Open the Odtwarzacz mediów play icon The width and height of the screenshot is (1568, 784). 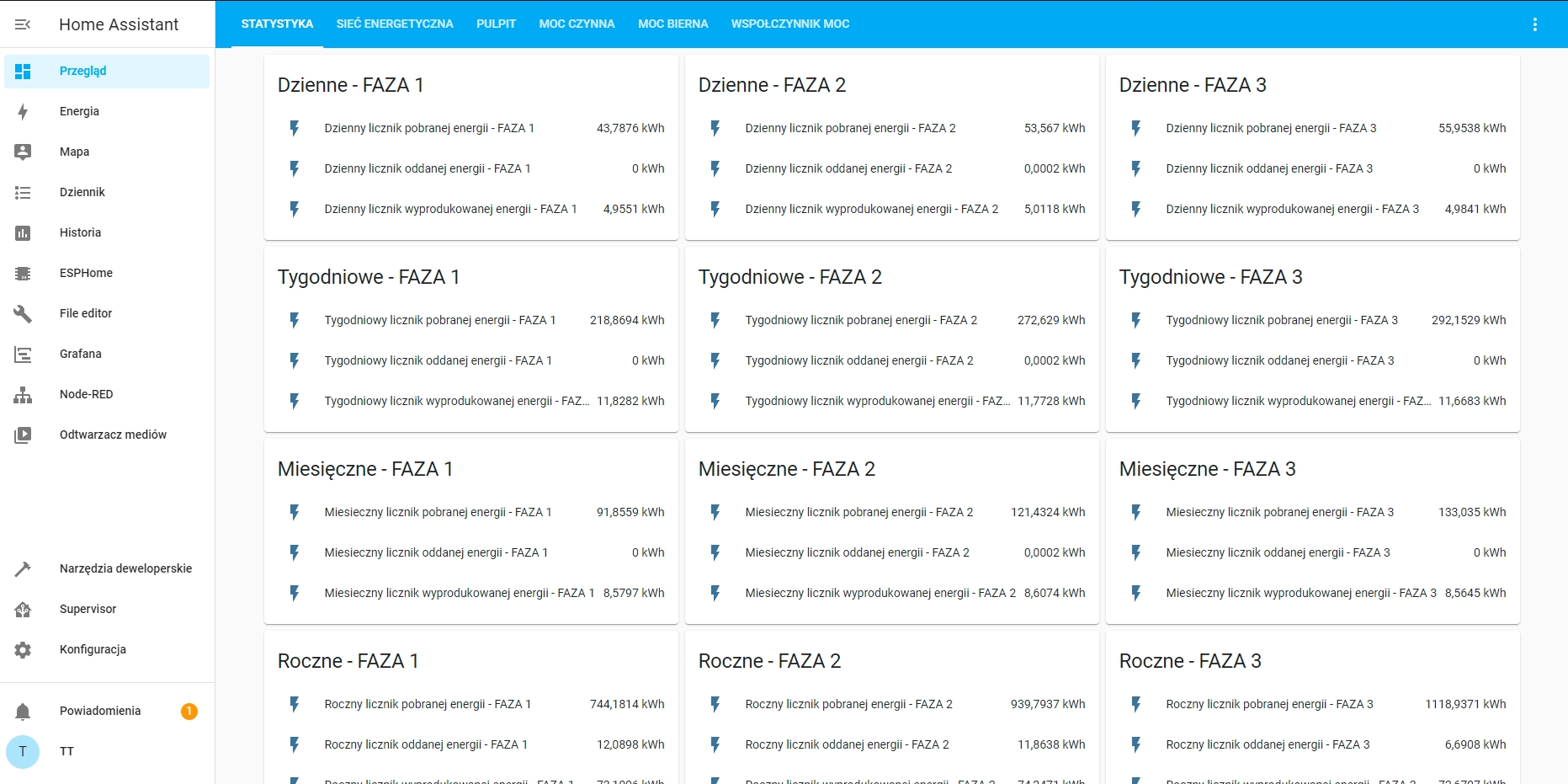click(x=23, y=435)
